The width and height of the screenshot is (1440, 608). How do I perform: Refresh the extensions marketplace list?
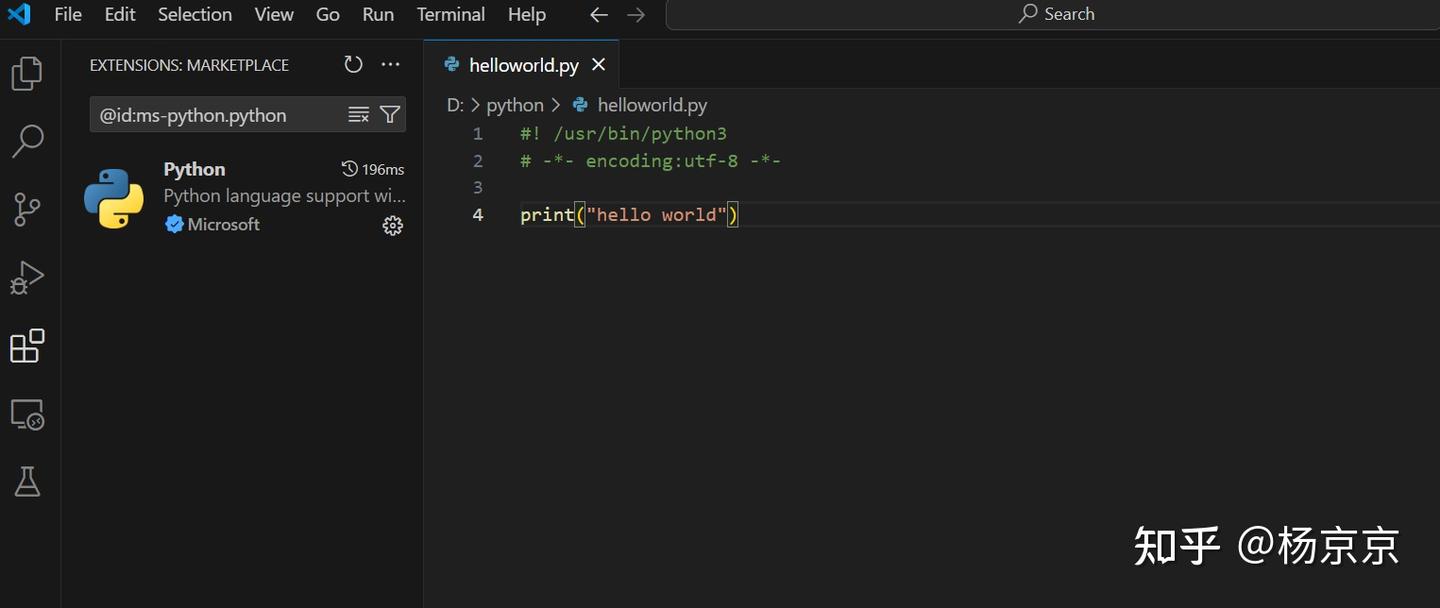(353, 64)
